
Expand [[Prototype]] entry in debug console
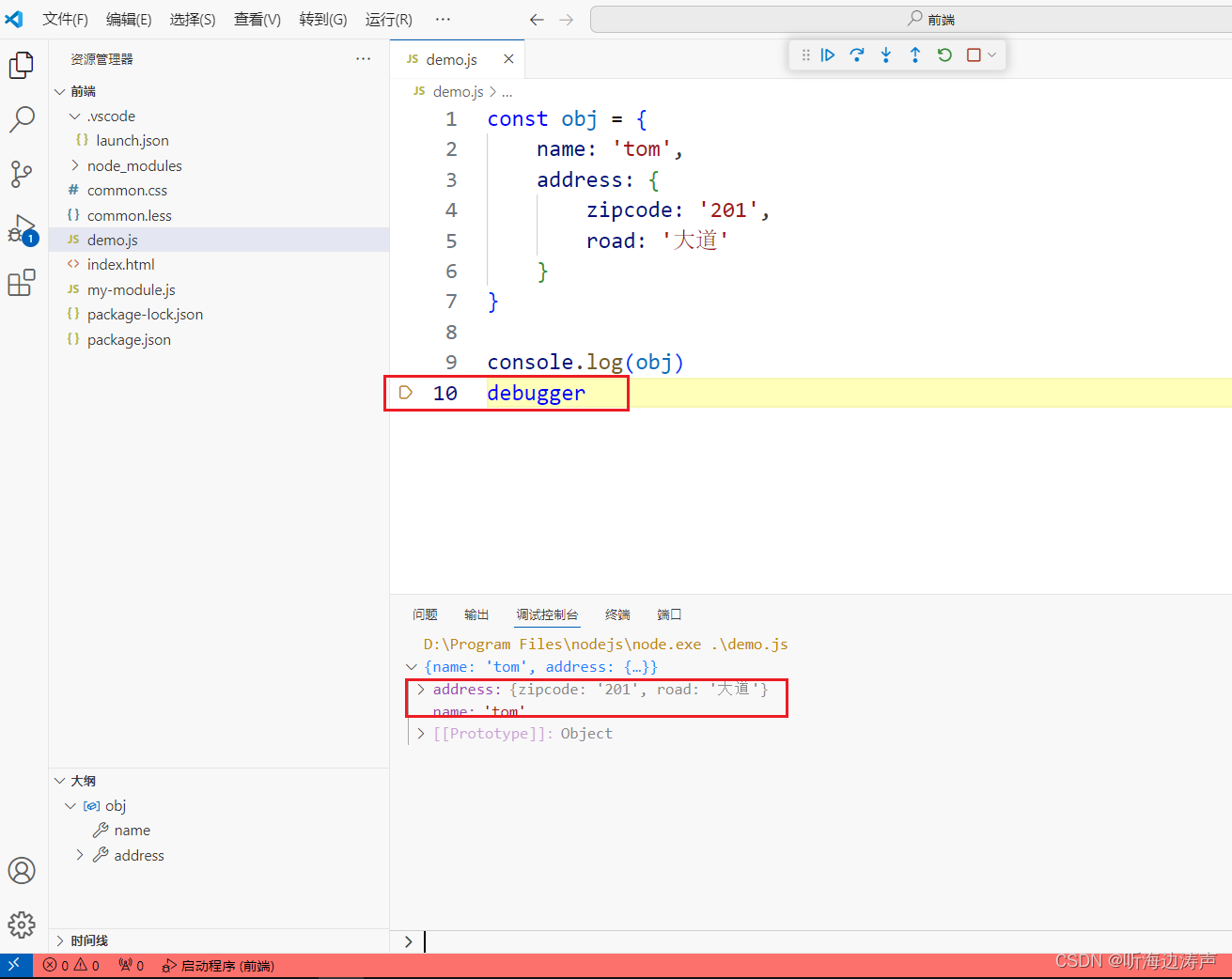(421, 734)
